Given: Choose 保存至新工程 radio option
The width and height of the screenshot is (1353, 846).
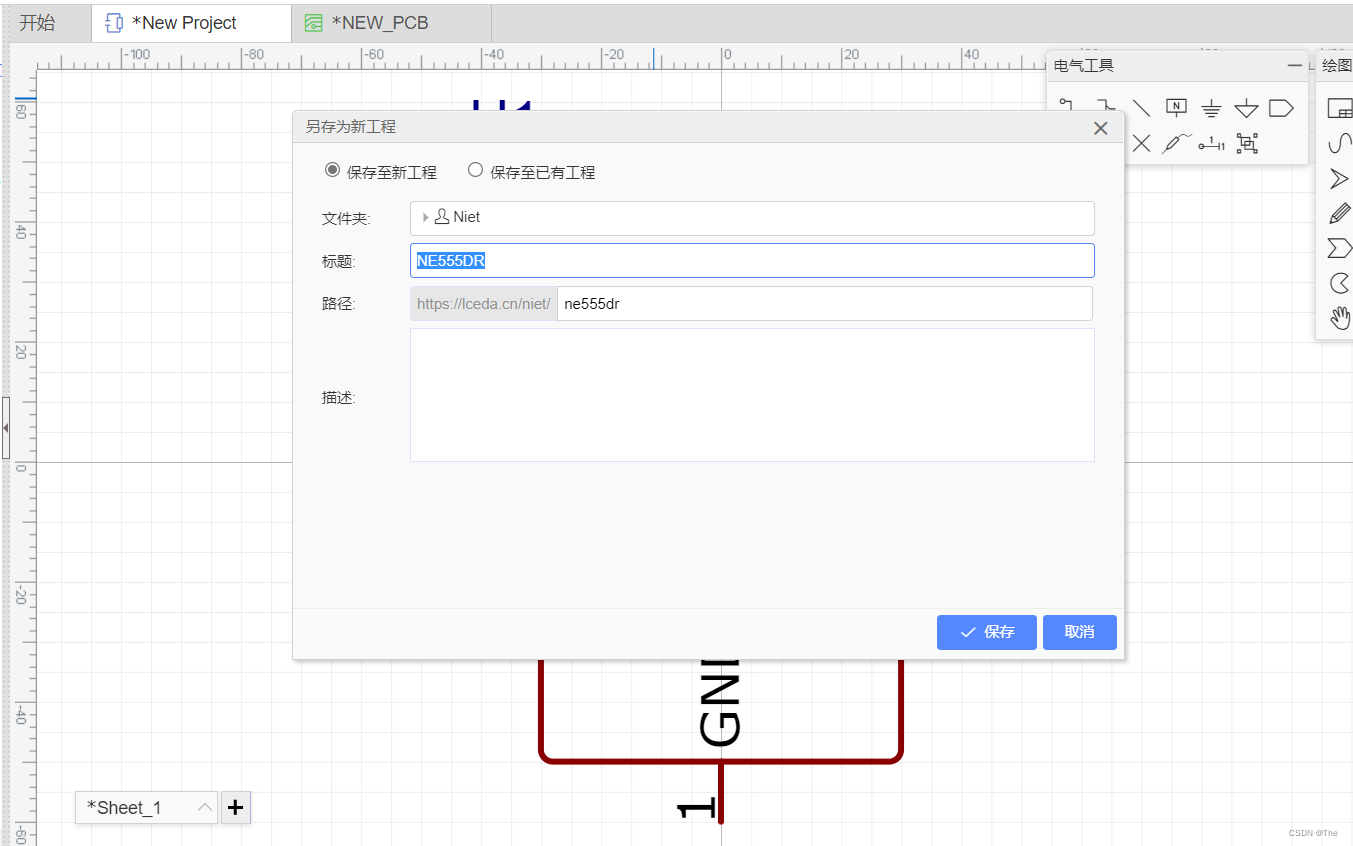Looking at the screenshot, I should tap(333, 170).
